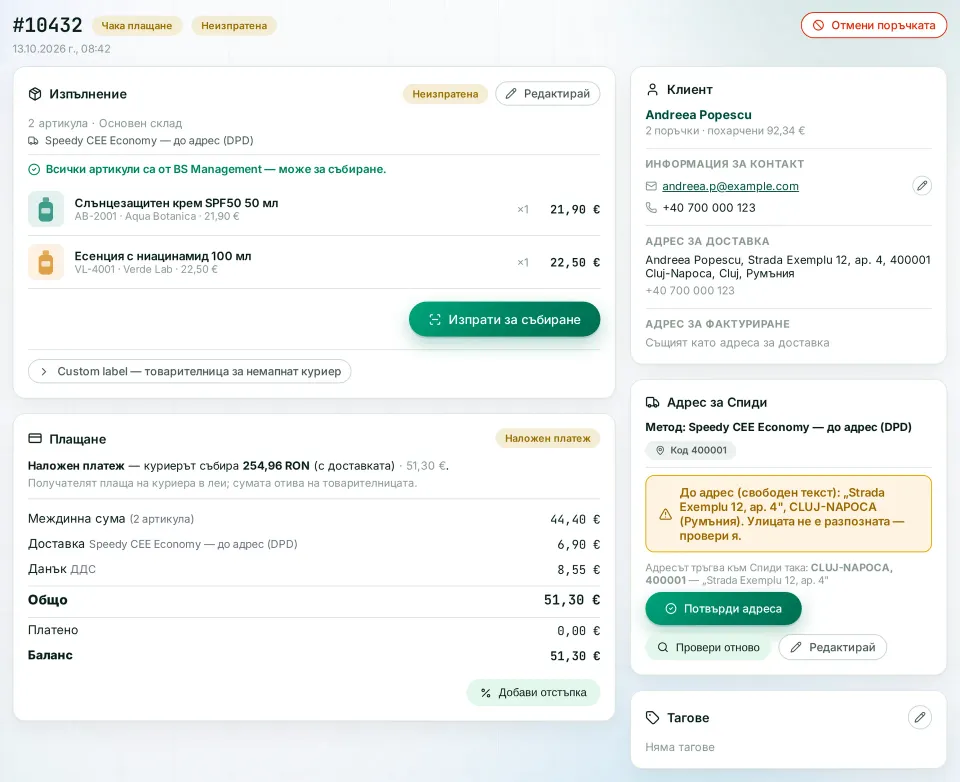Click the truck icon beside Адрес за Спиди
This screenshot has width=960, height=782.
click(x=653, y=402)
